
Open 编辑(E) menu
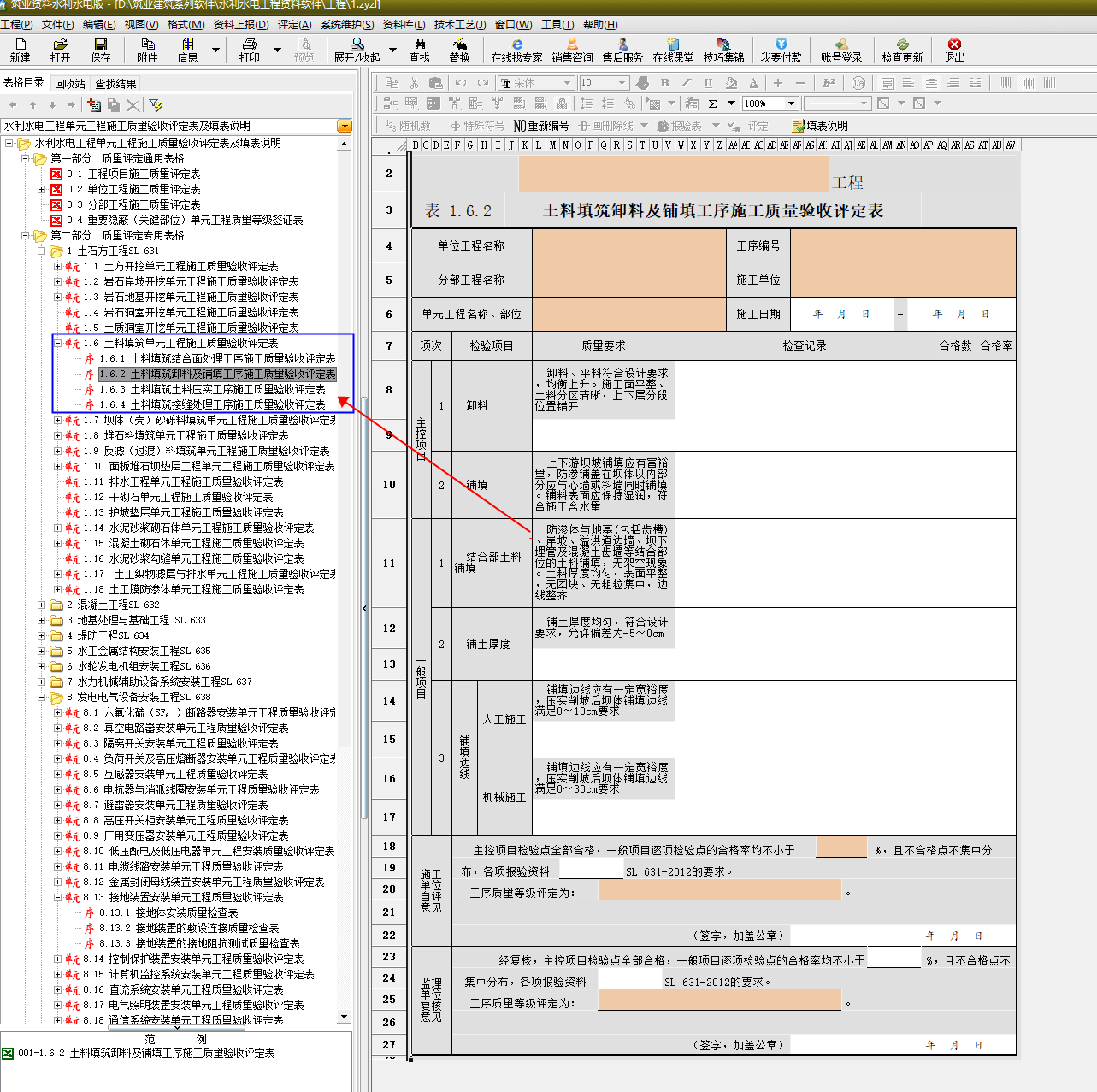[x=99, y=25]
